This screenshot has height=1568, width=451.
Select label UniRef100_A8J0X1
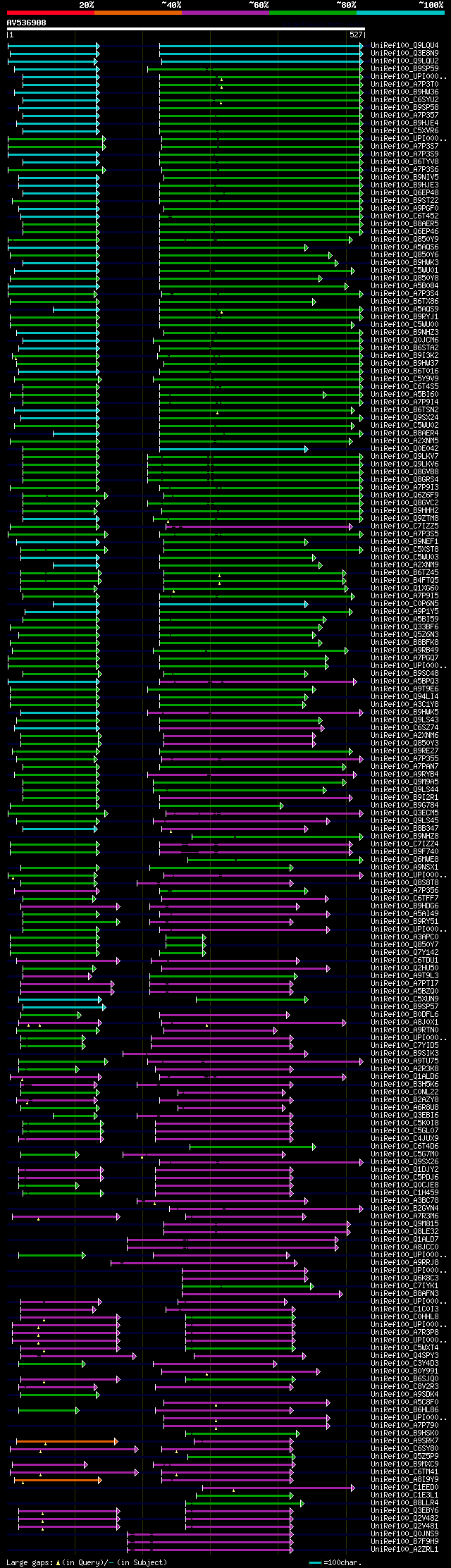404,1023
